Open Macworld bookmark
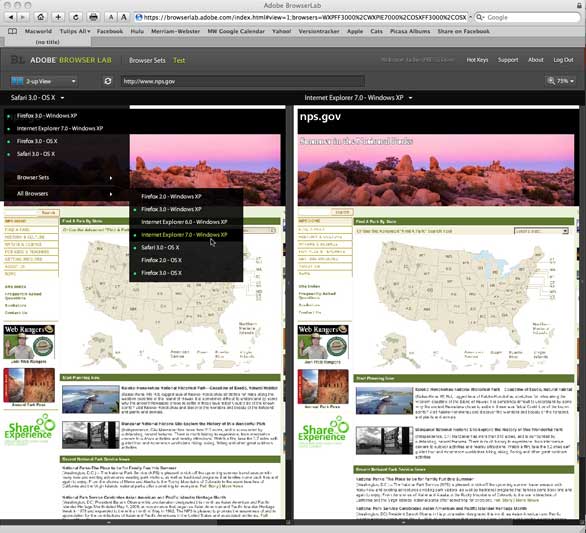 (x=38, y=31)
